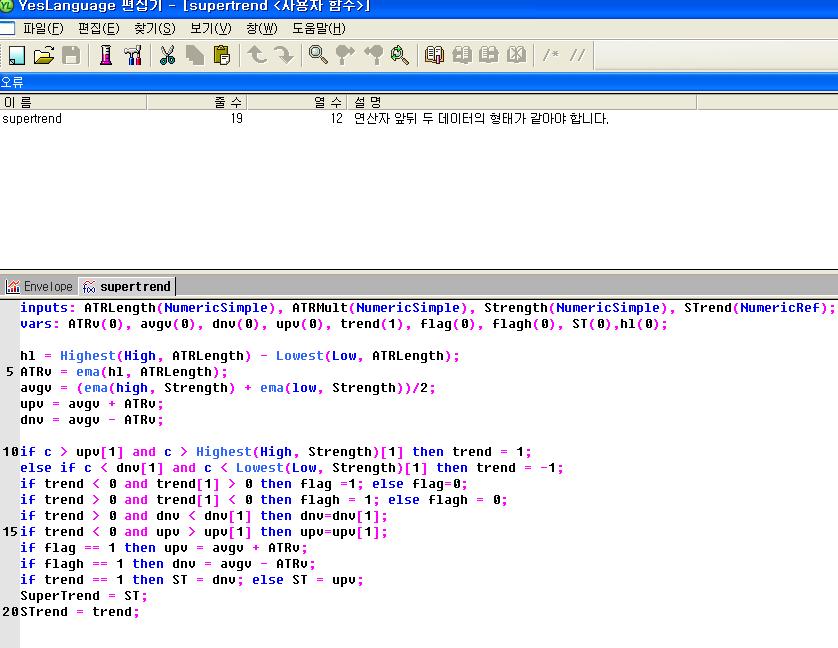Viewport: 838px width, 648px height.
Task: Click the find previous icon
Action: tap(345, 55)
